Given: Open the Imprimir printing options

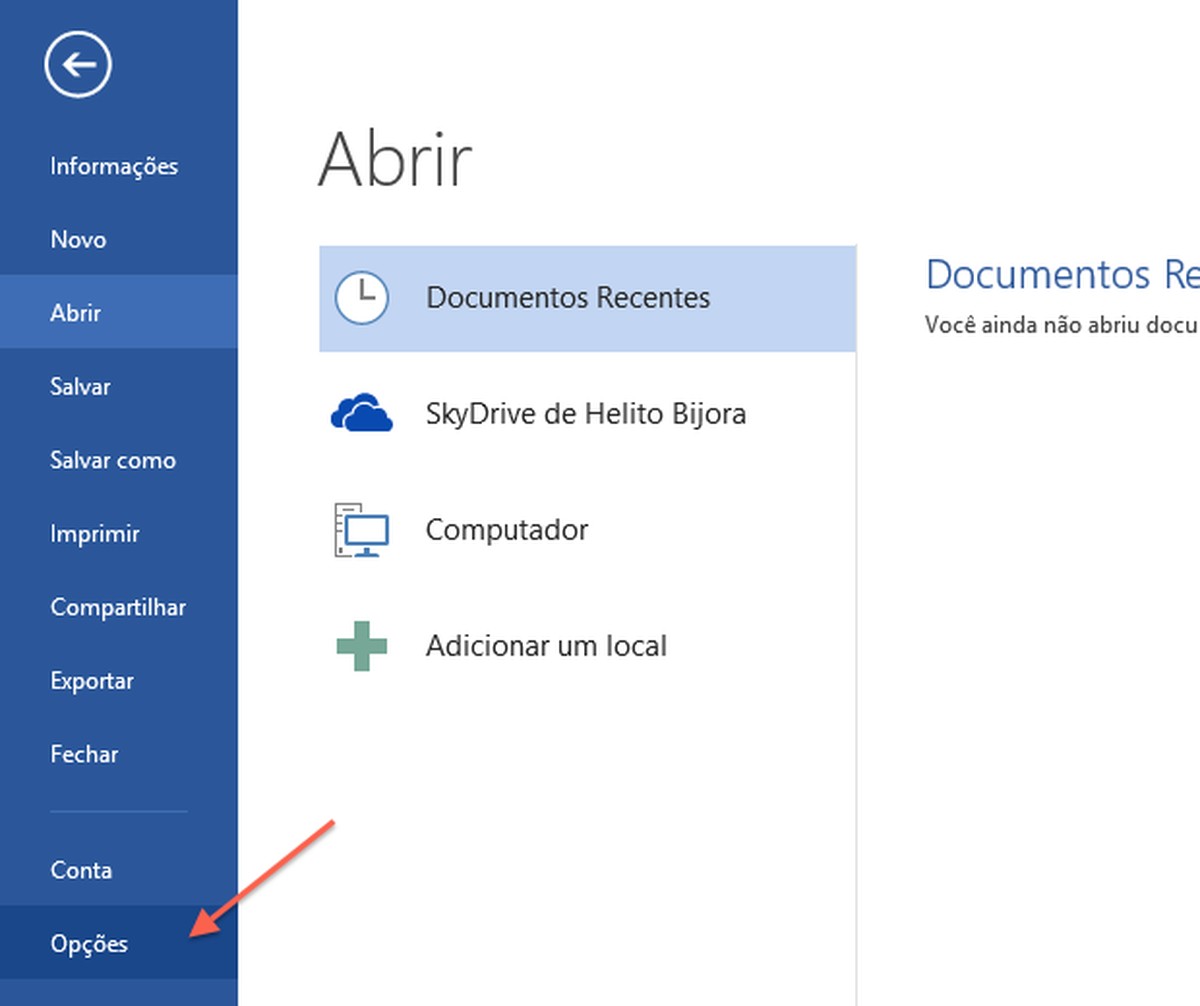Looking at the screenshot, I should point(94,533).
